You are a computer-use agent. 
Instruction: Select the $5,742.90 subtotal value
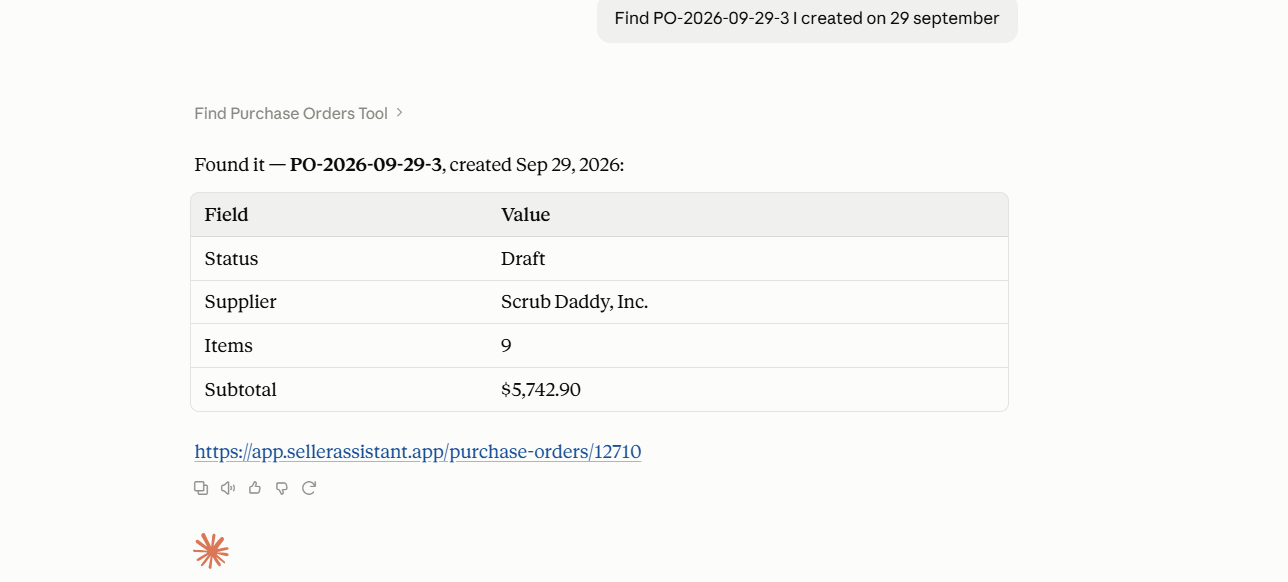[541, 390]
